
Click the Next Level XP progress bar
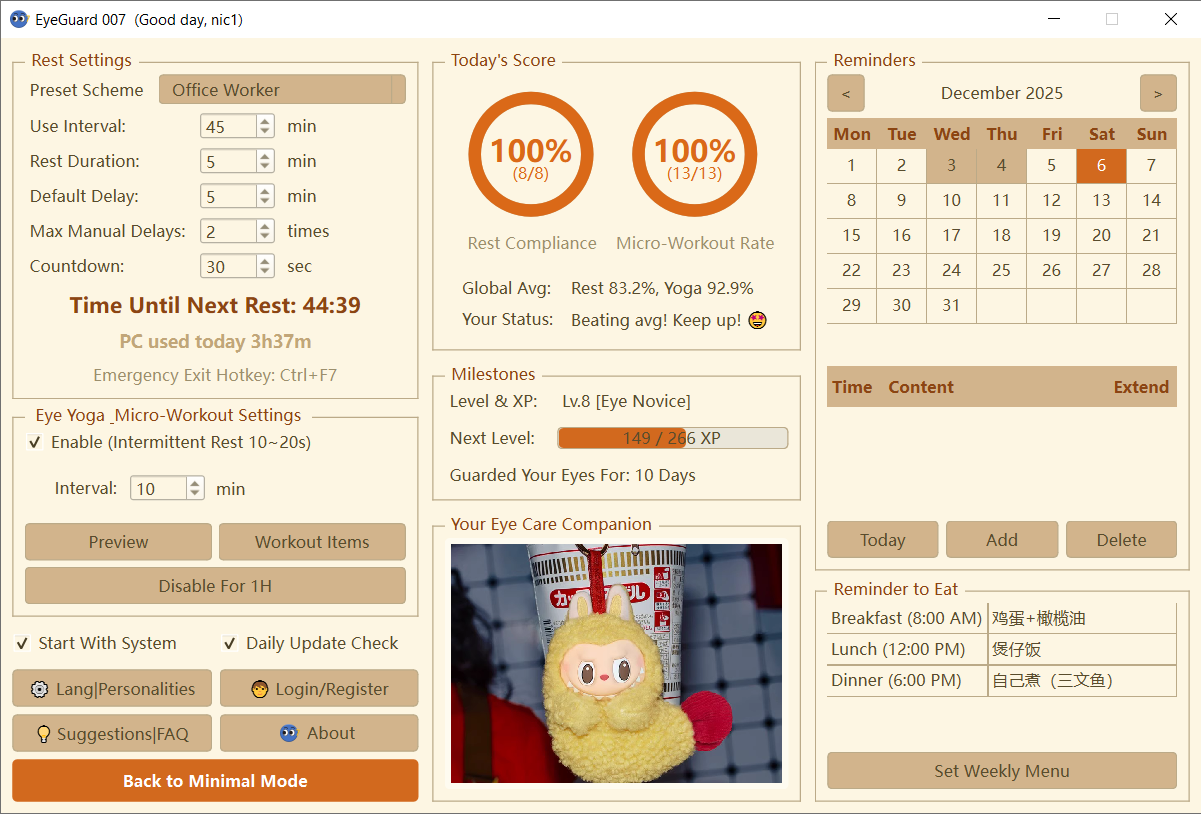pyautogui.click(x=672, y=437)
